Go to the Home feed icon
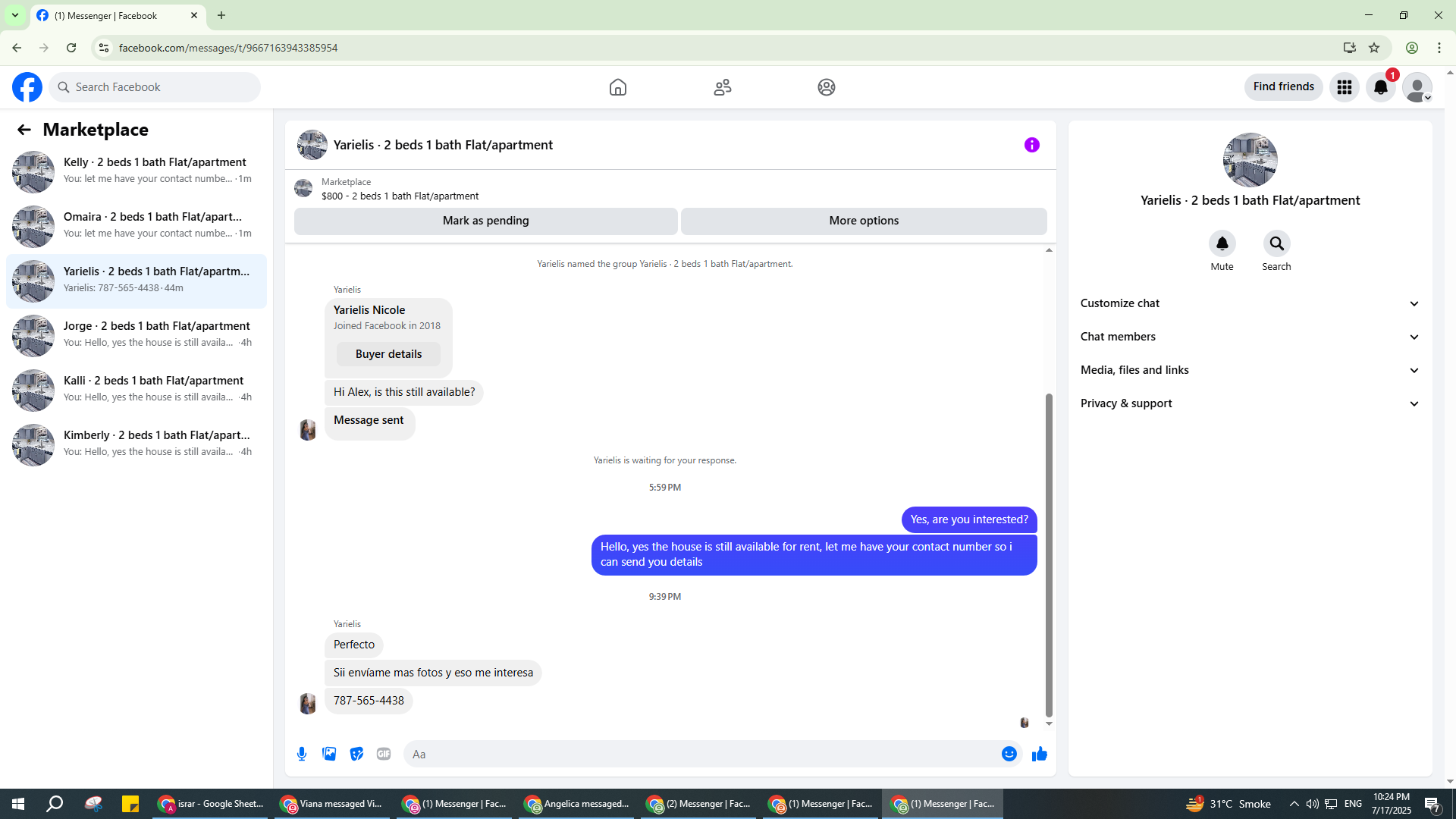Screen dimensions: 1456x819 tap(618, 87)
